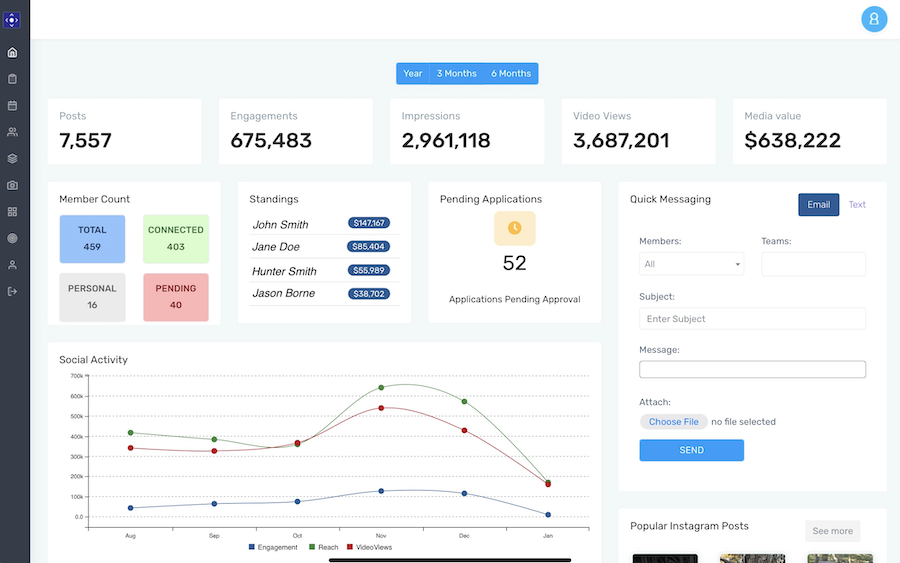The height and width of the screenshot is (563, 900).
Task: Click the logout arrow icon in sidebar
Action: point(12,291)
